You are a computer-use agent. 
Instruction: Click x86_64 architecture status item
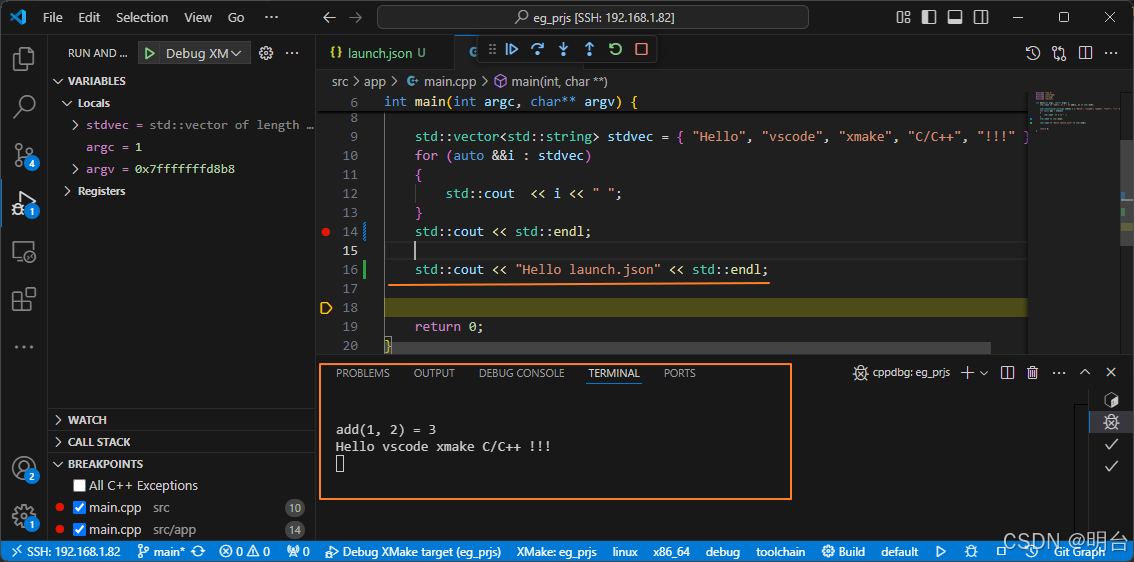click(x=672, y=552)
